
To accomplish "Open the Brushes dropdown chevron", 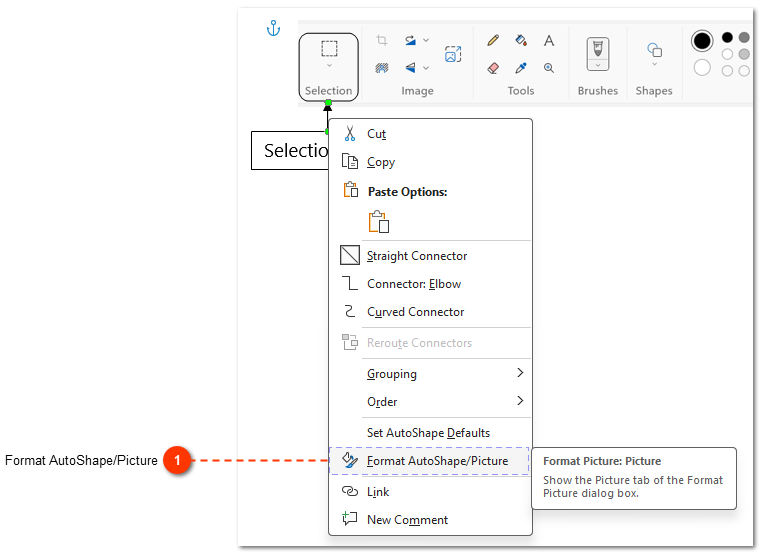I will [x=598, y=65].
